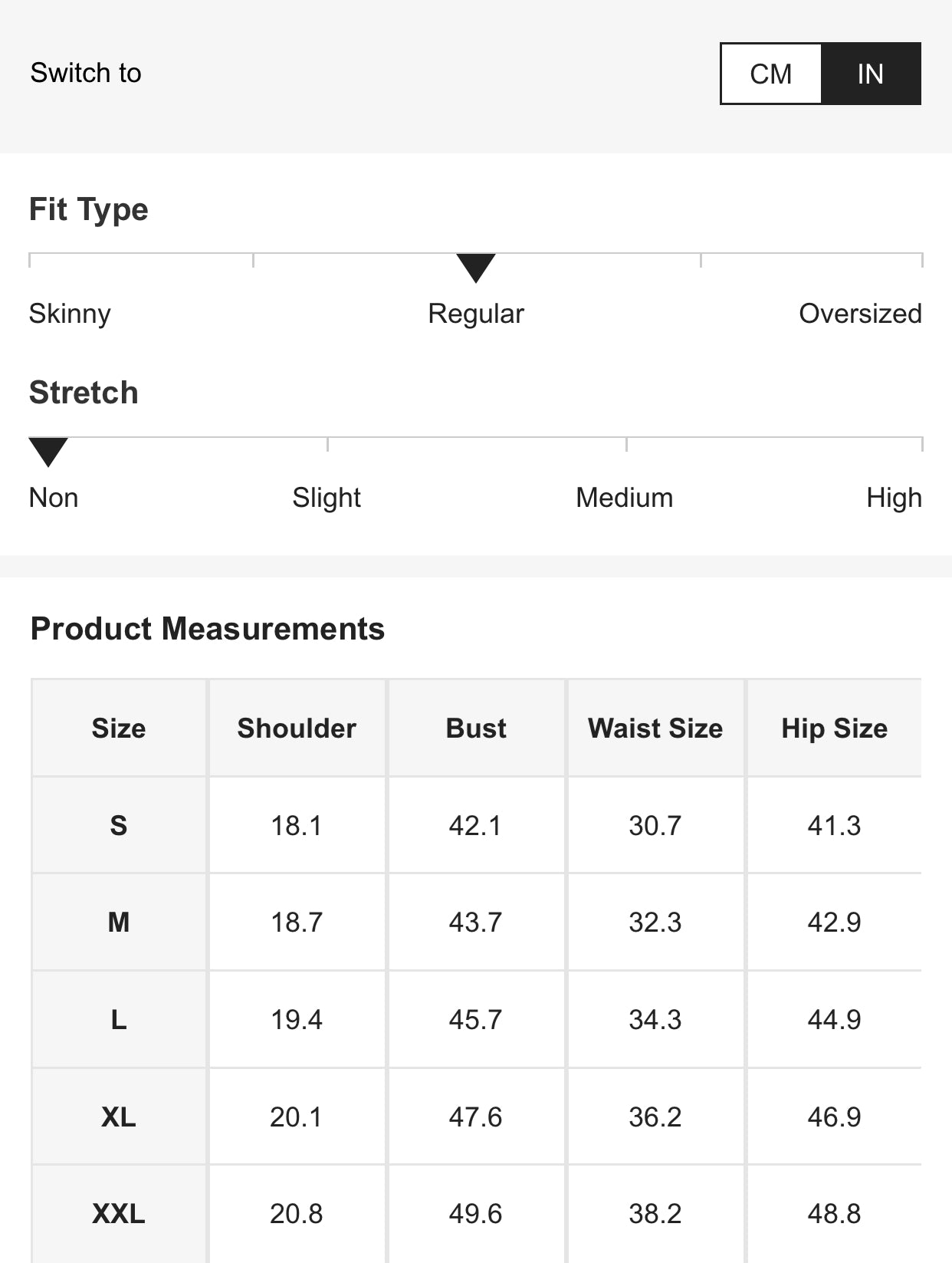Select the XL size row label
The height and width of the screenshot is (1263, 952).
click(119, 1117)
